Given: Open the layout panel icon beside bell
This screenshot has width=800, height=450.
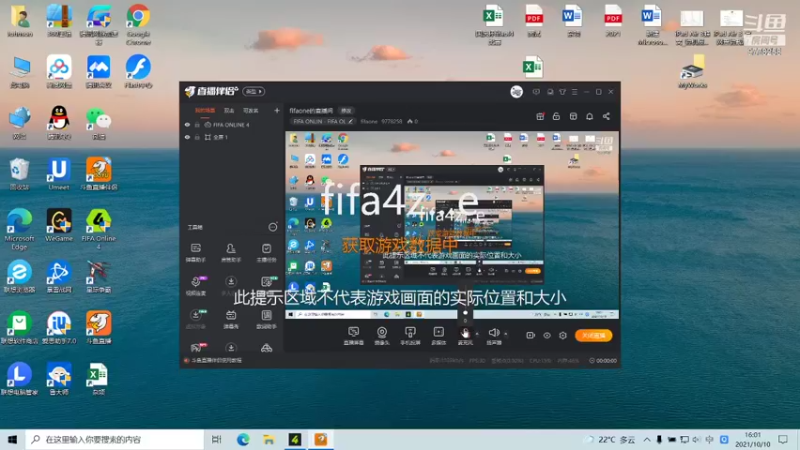Looking at the screenshot, I should click(x=573, y=116).
